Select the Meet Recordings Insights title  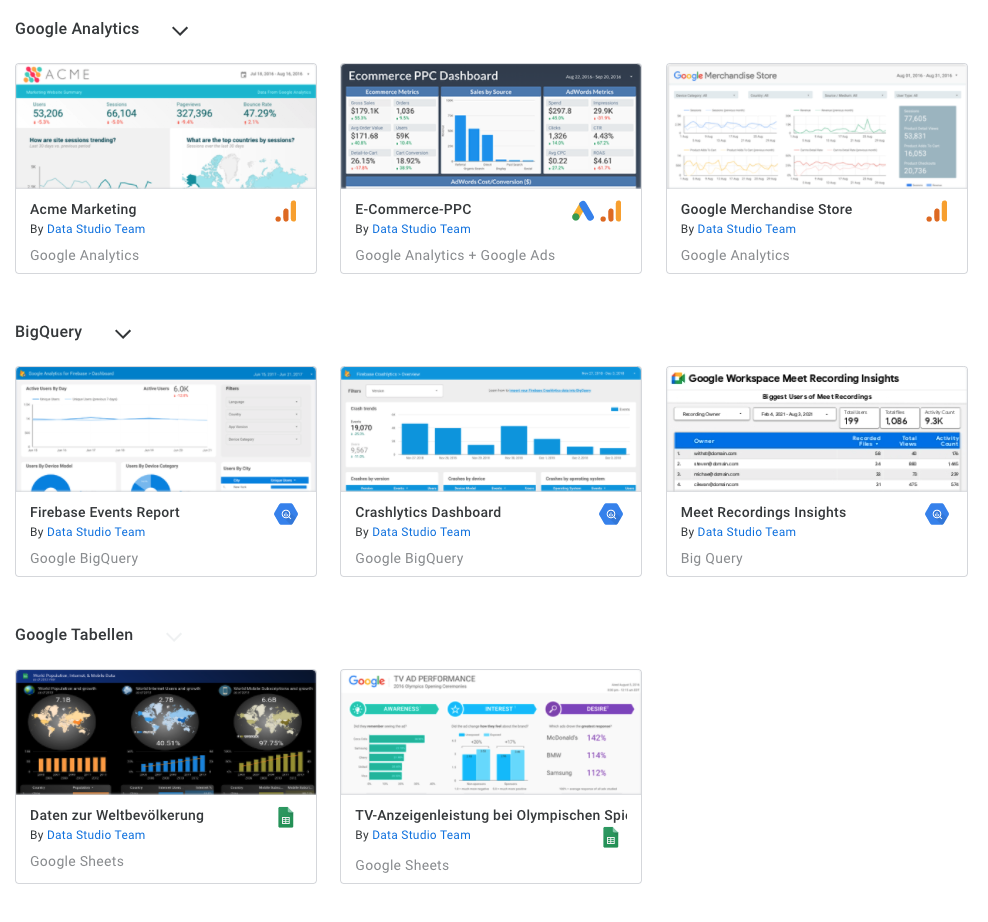763,512
